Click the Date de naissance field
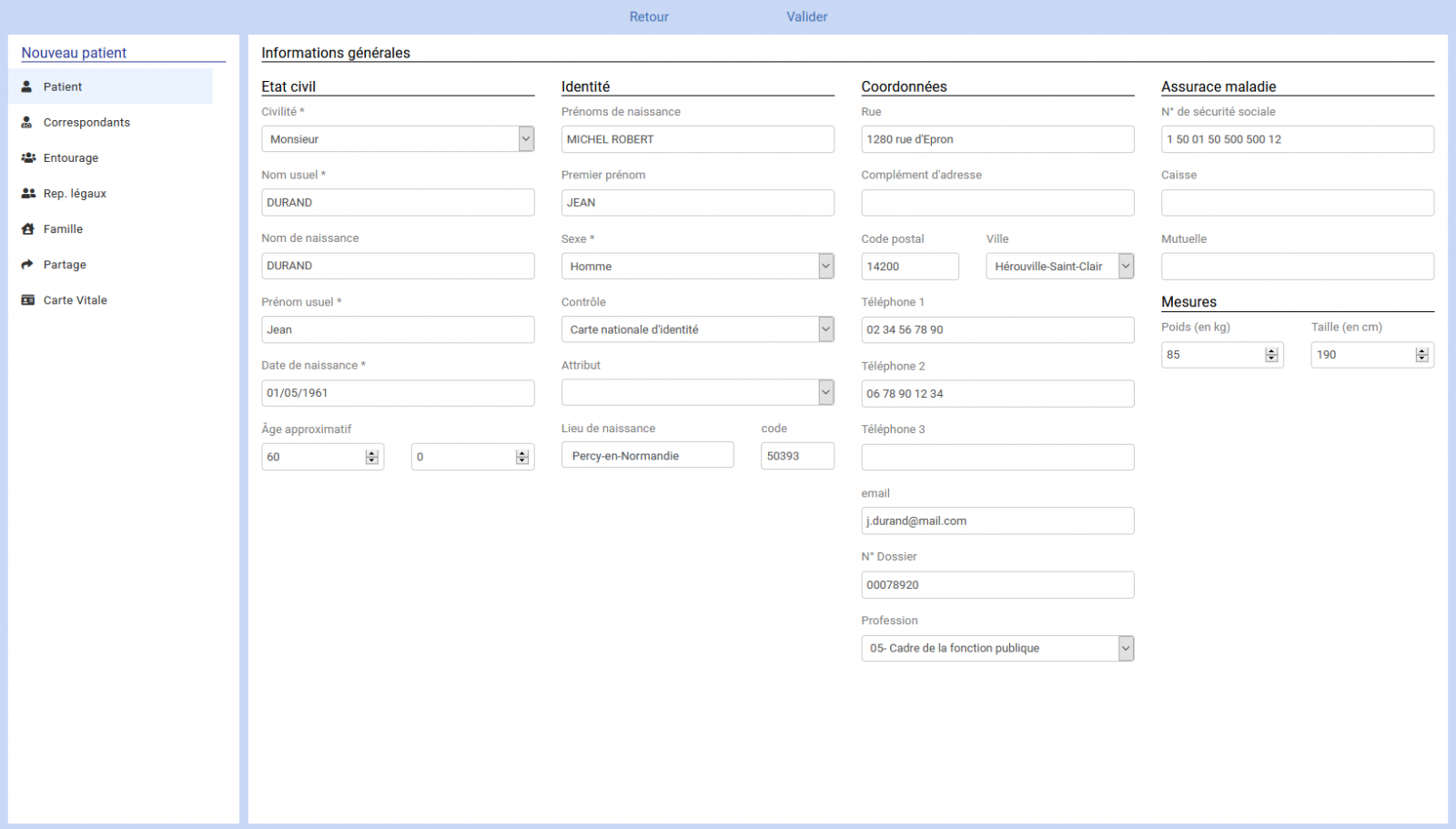Viewport: 1456px width, 829px height. pos(398,392)
